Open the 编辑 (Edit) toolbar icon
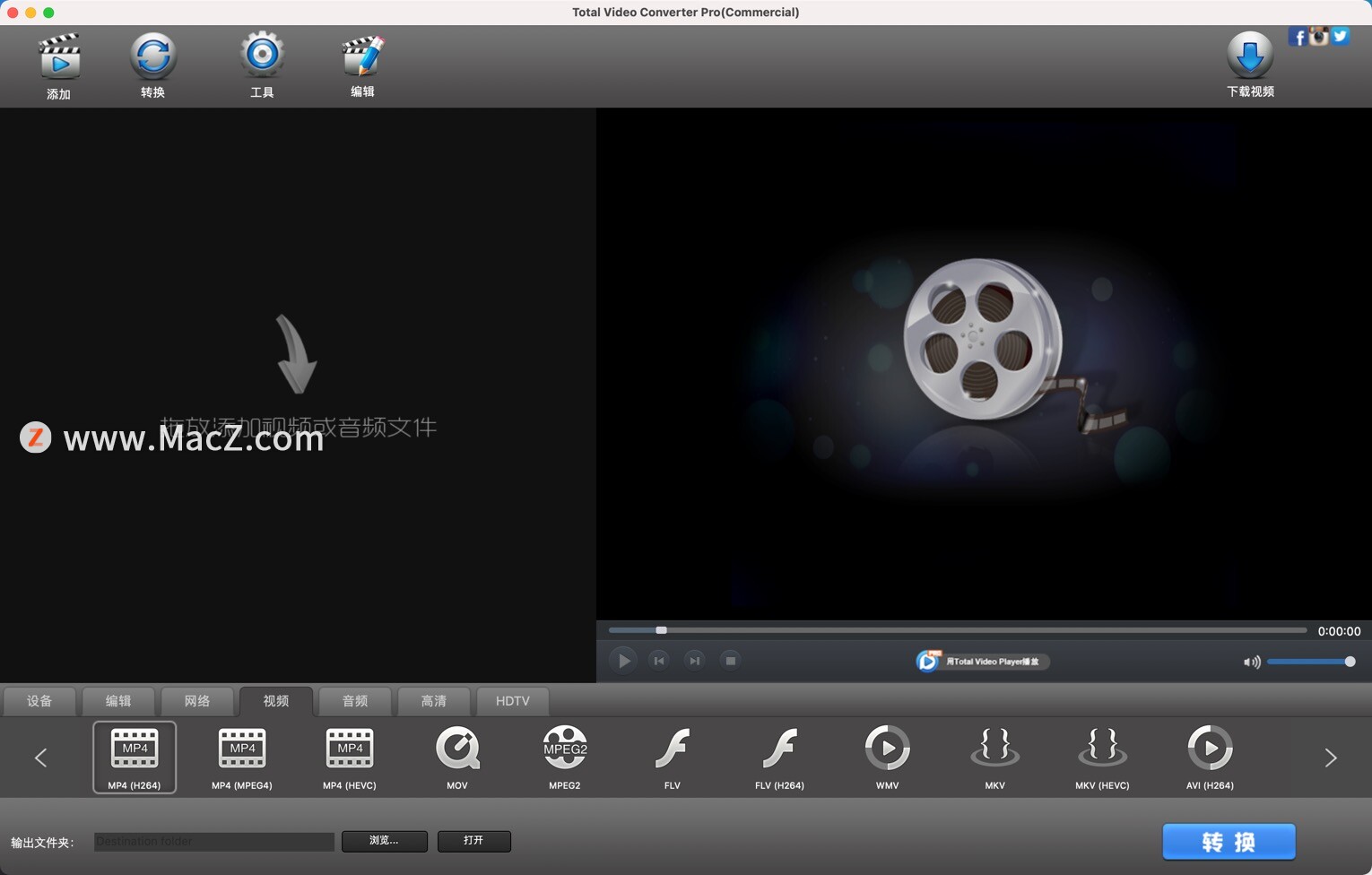This screenshot has height=875, width=1372. point(362,56)
